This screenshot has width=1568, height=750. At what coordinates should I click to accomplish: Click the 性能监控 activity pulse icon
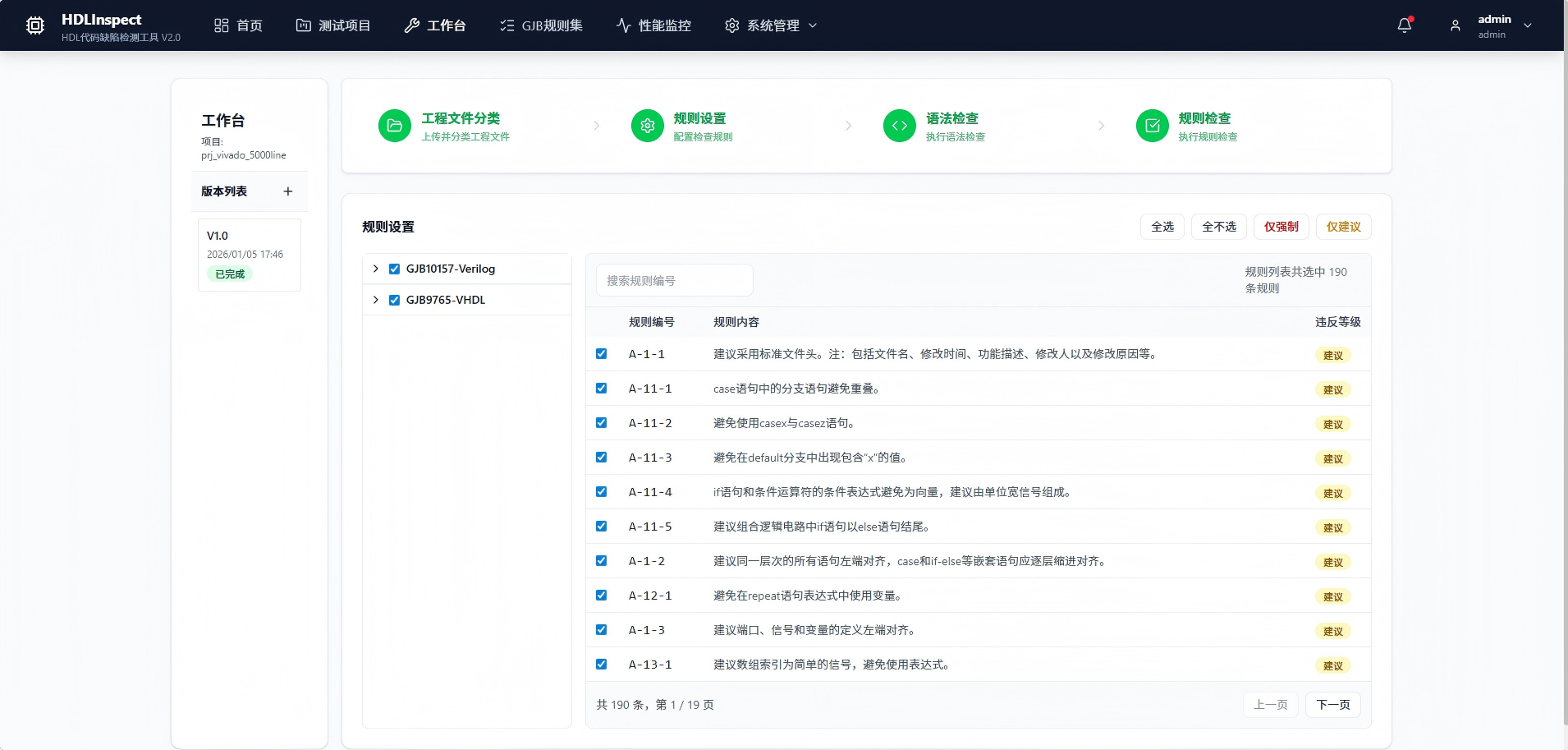[x=623, y=25]
